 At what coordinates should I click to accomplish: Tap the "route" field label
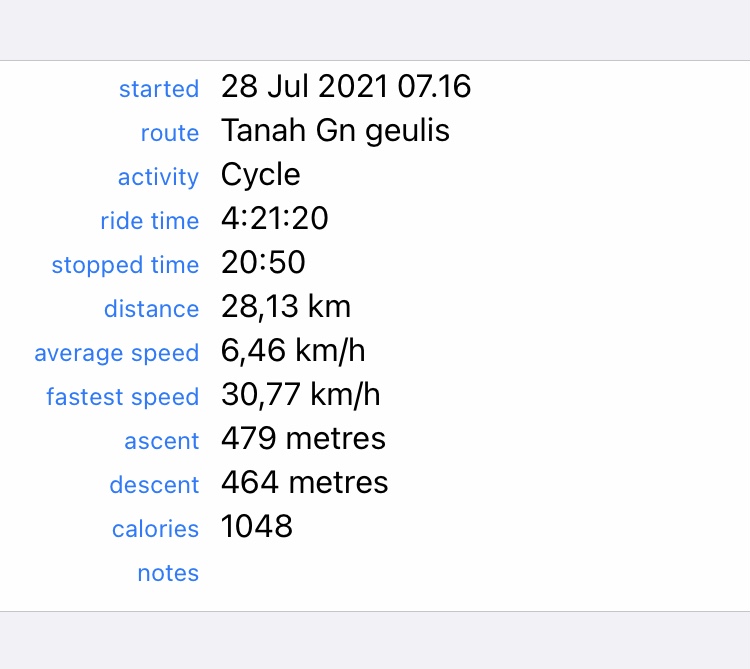pos(169,133)
